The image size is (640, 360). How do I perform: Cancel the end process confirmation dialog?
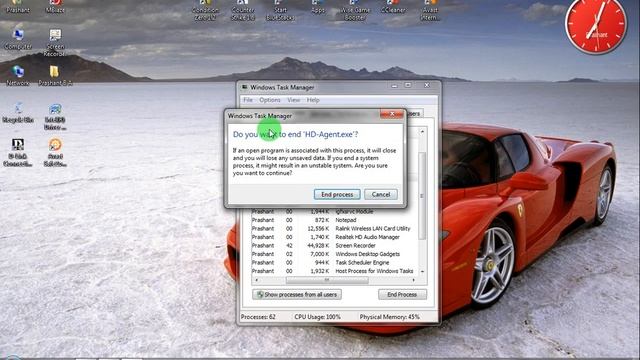[380, 194]
